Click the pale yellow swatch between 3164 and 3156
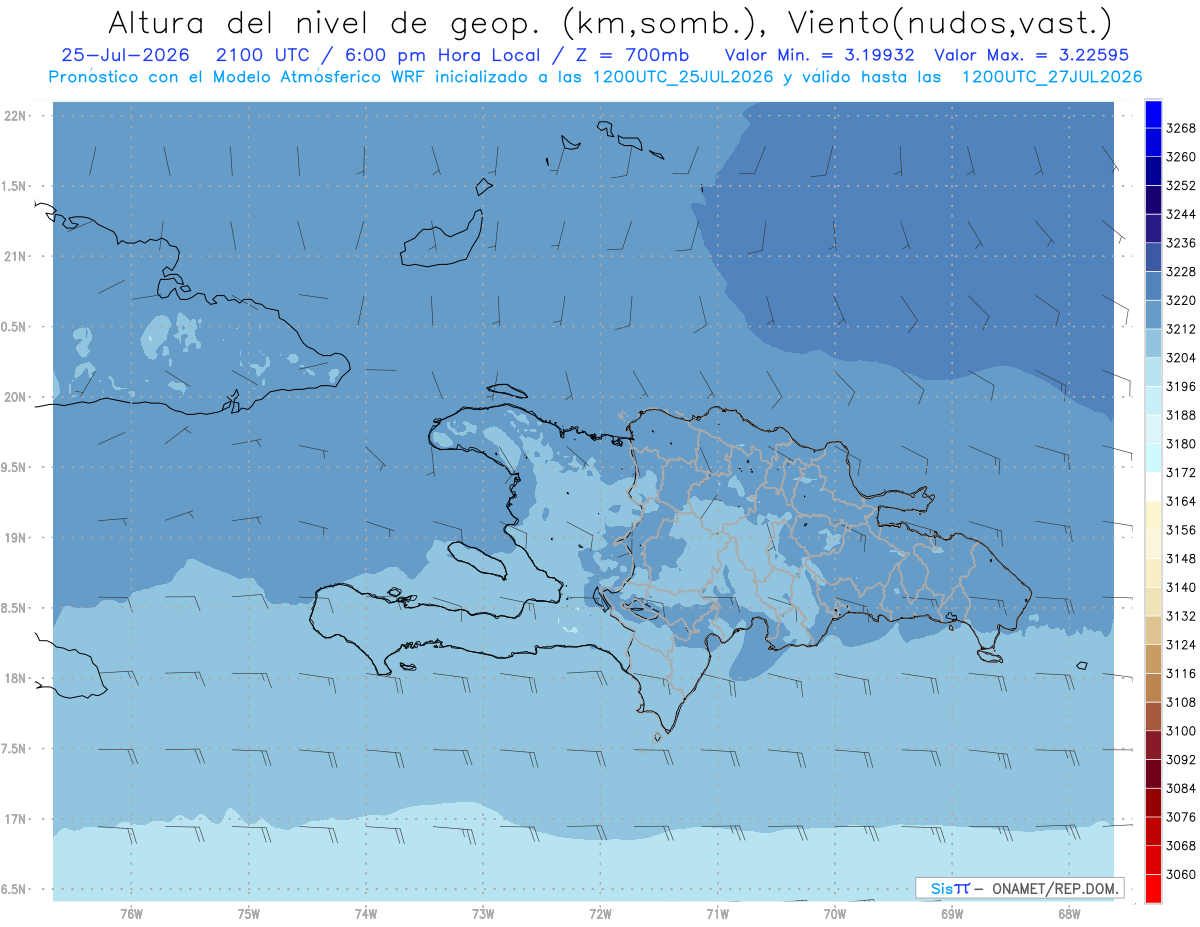 [1153, 516]
